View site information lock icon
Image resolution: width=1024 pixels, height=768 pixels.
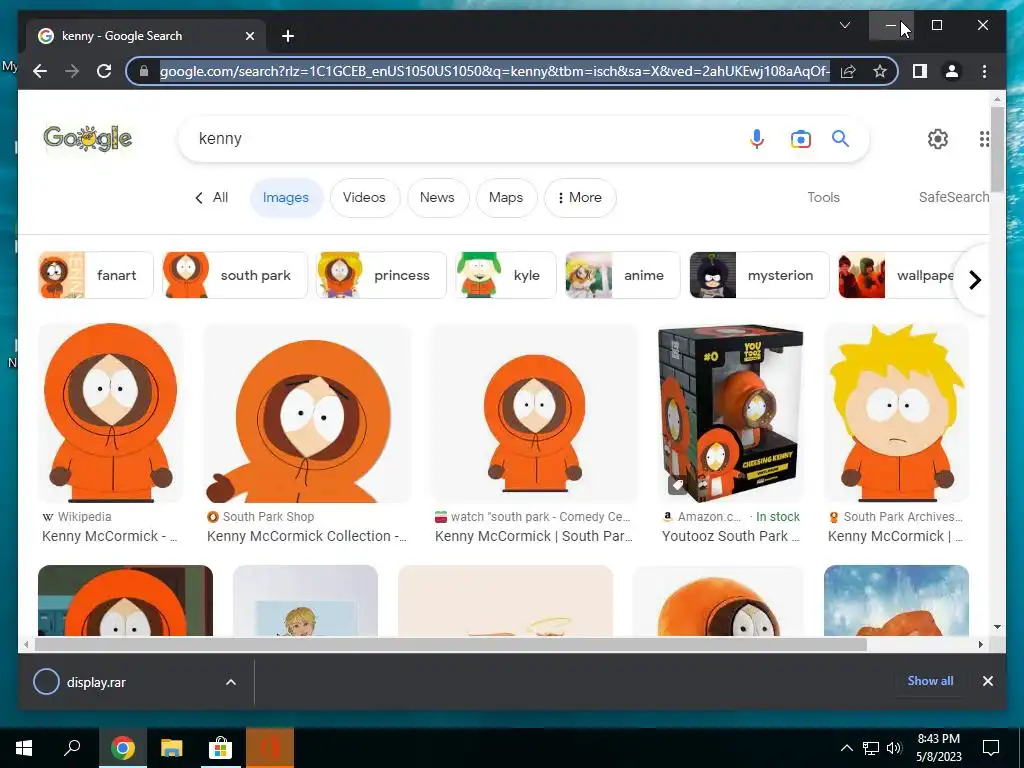pyautogui.click(x=144, y=71)
